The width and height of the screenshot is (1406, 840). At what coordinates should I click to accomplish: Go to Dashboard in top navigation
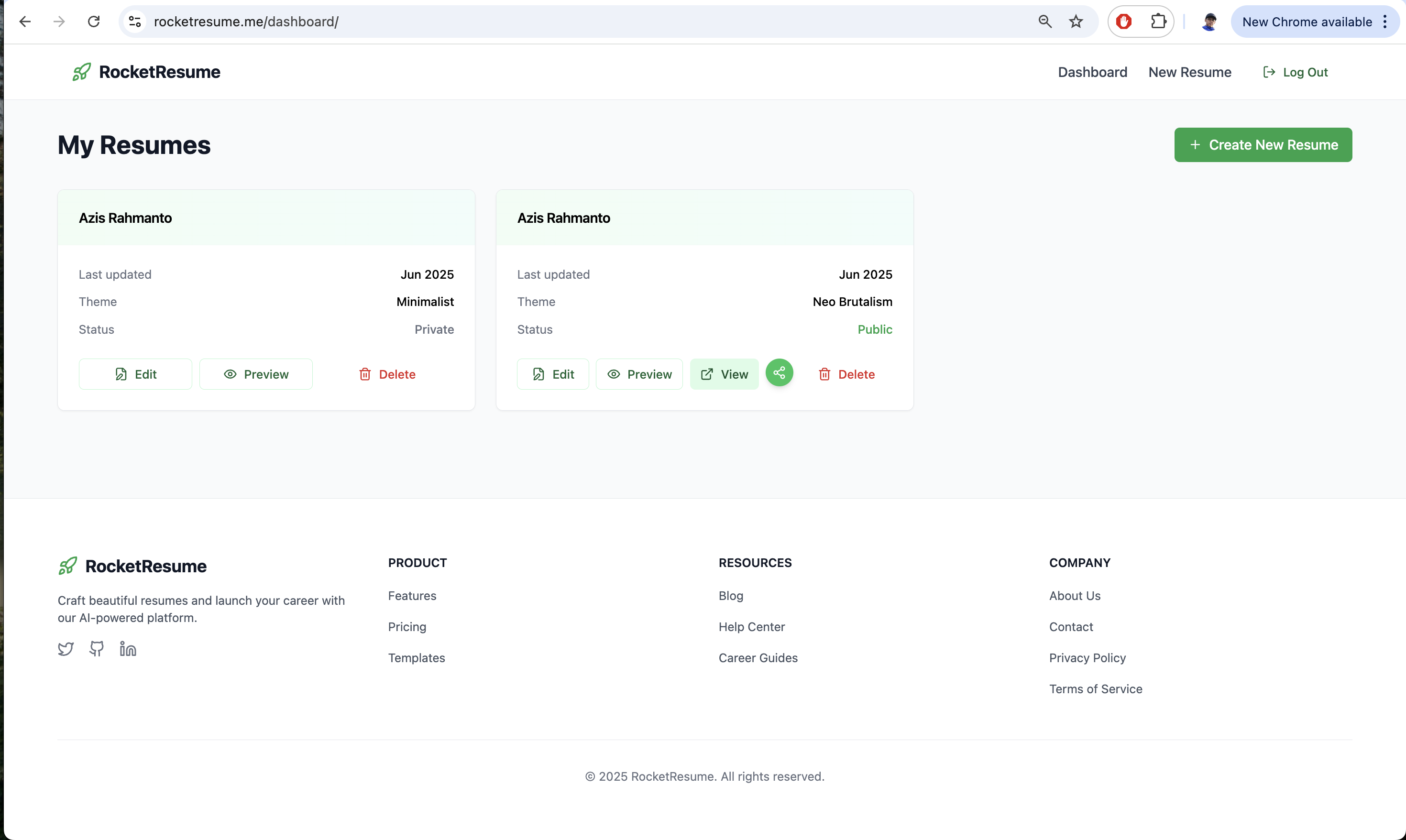(x=1092, y=72)
